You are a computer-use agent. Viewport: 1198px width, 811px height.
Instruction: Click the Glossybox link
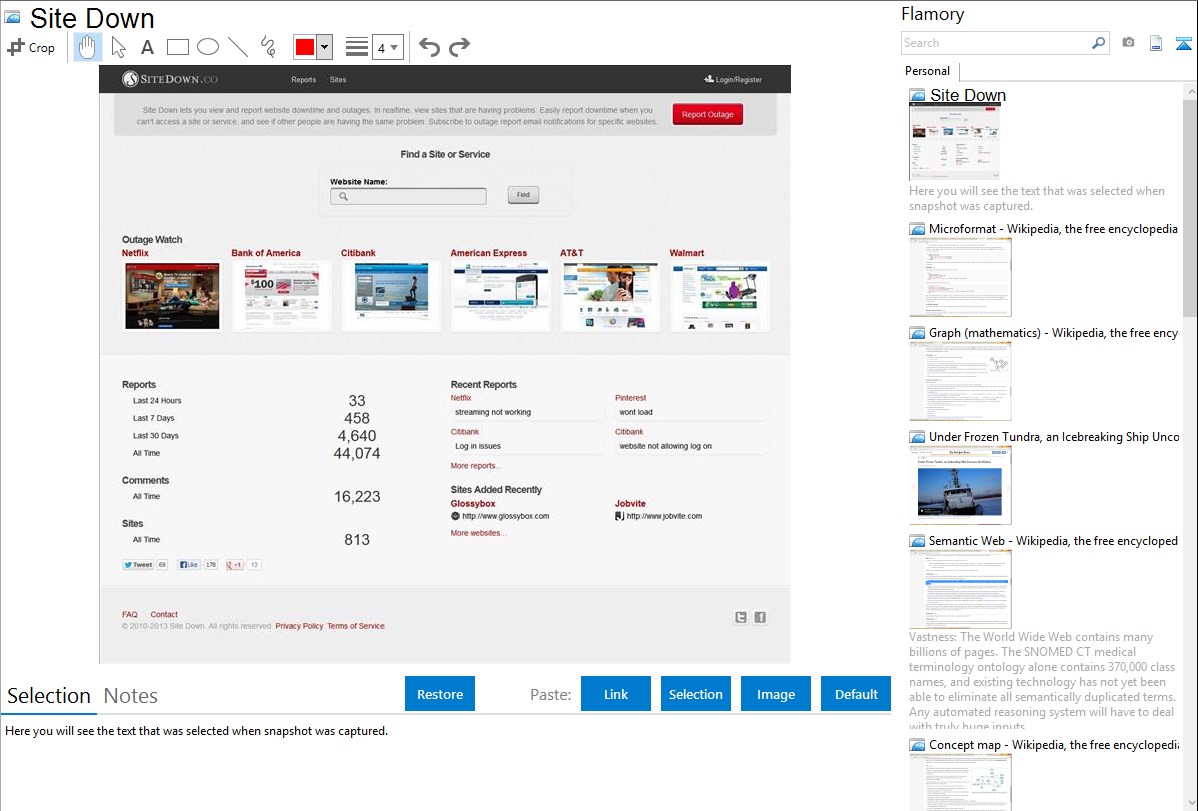tap(473, 504)
